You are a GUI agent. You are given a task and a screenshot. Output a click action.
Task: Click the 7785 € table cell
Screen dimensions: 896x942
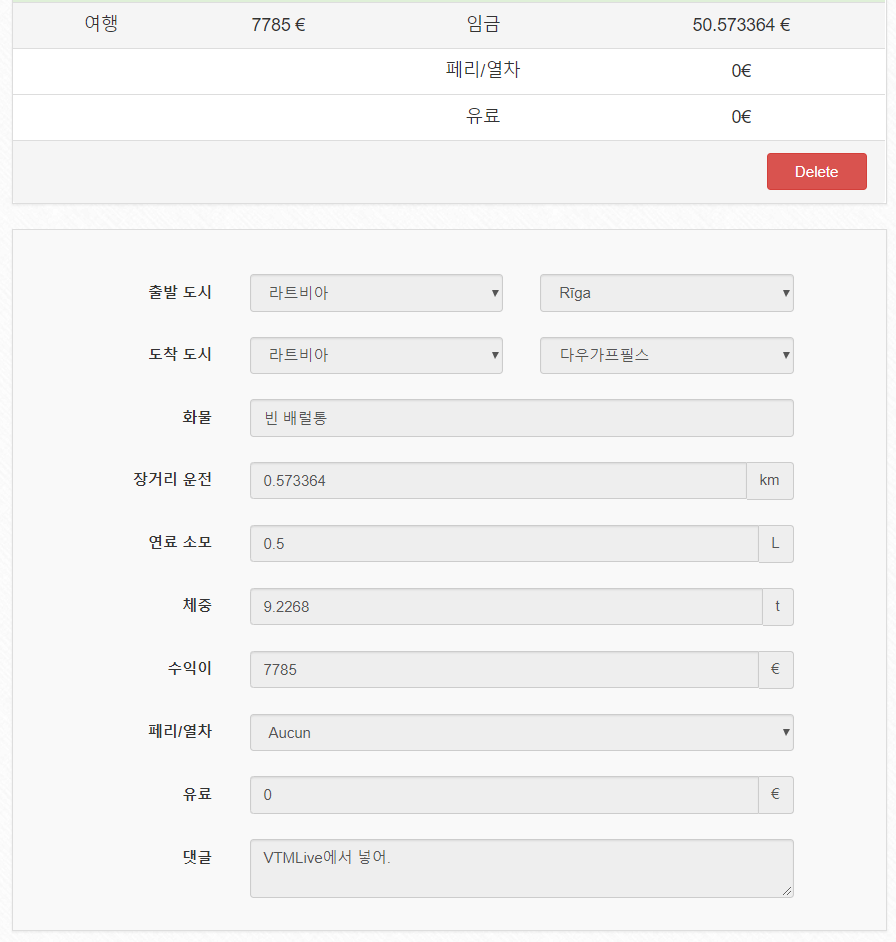tap(278, 25)
